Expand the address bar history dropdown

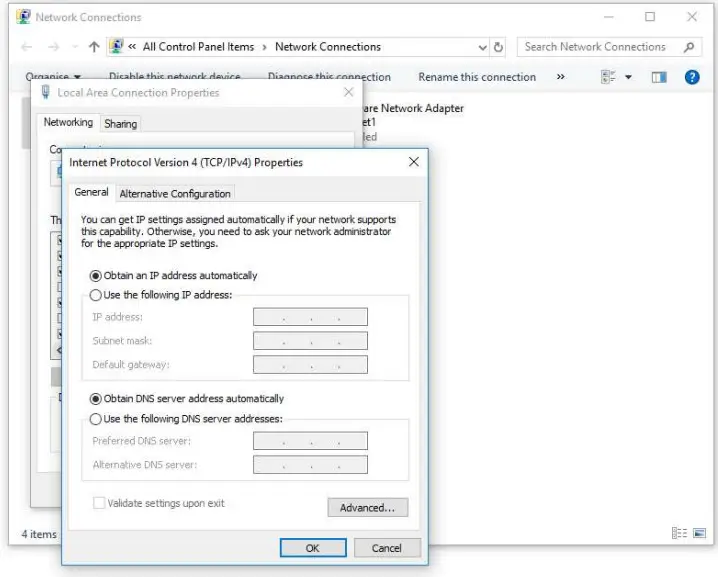point(482,47)
